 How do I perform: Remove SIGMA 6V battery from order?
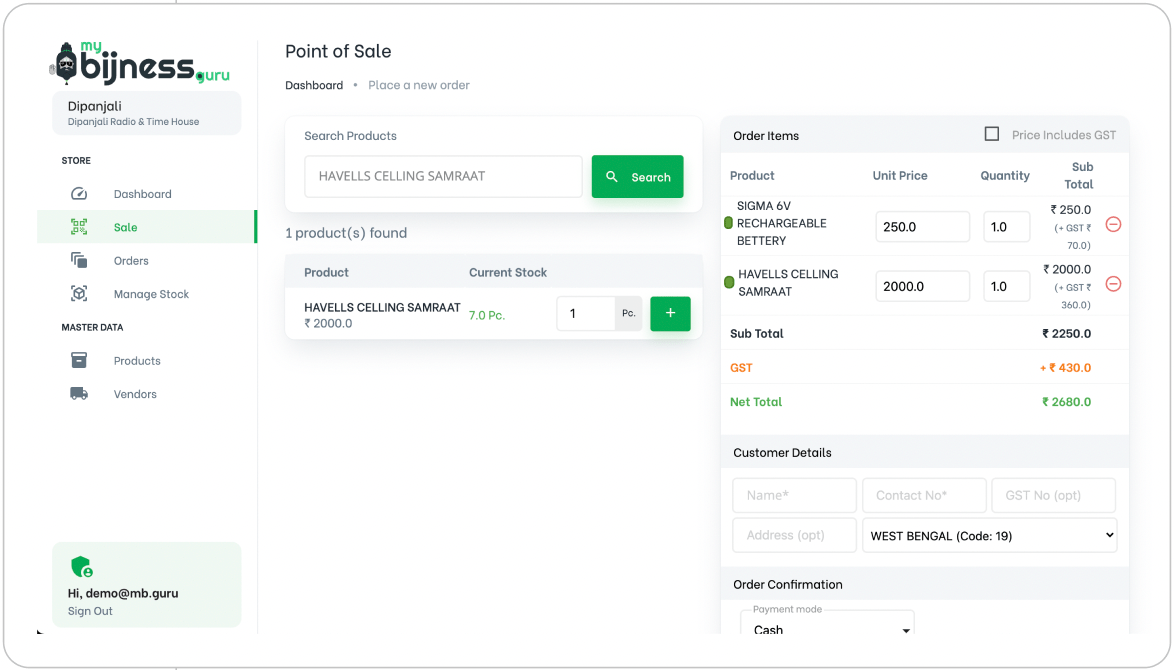pos(1113,224)
